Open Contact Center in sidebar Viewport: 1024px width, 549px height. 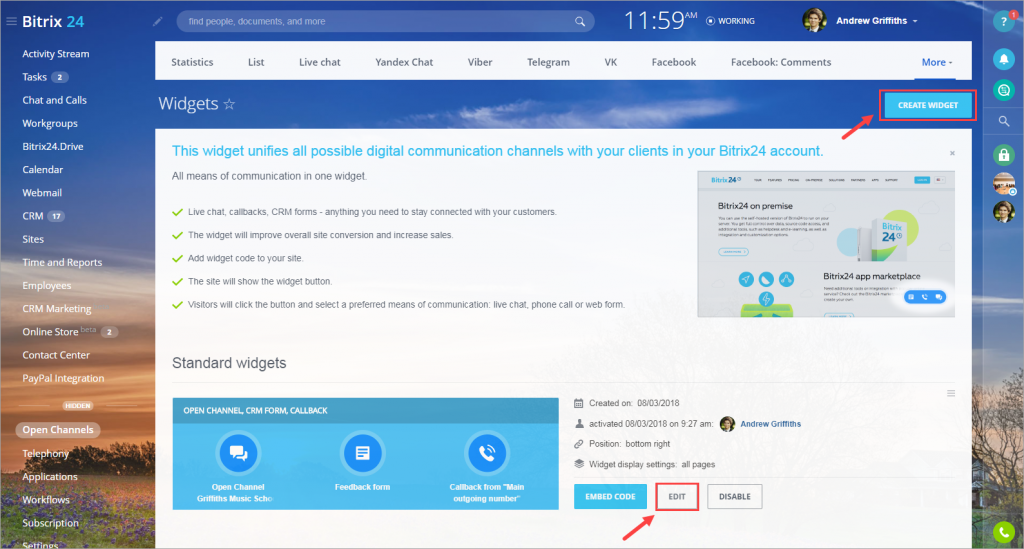(56, 355)
